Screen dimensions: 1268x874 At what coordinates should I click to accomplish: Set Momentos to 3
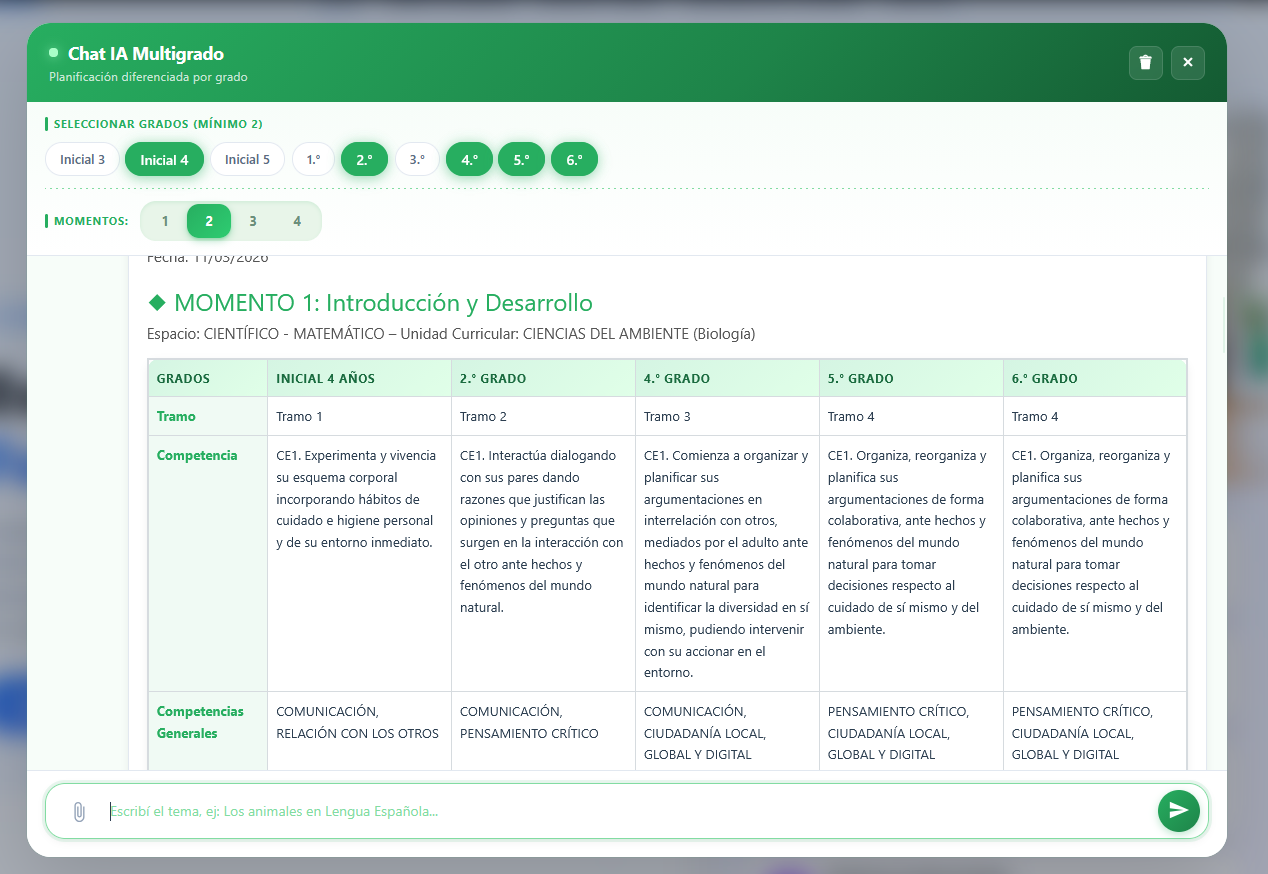pos(253,221)
